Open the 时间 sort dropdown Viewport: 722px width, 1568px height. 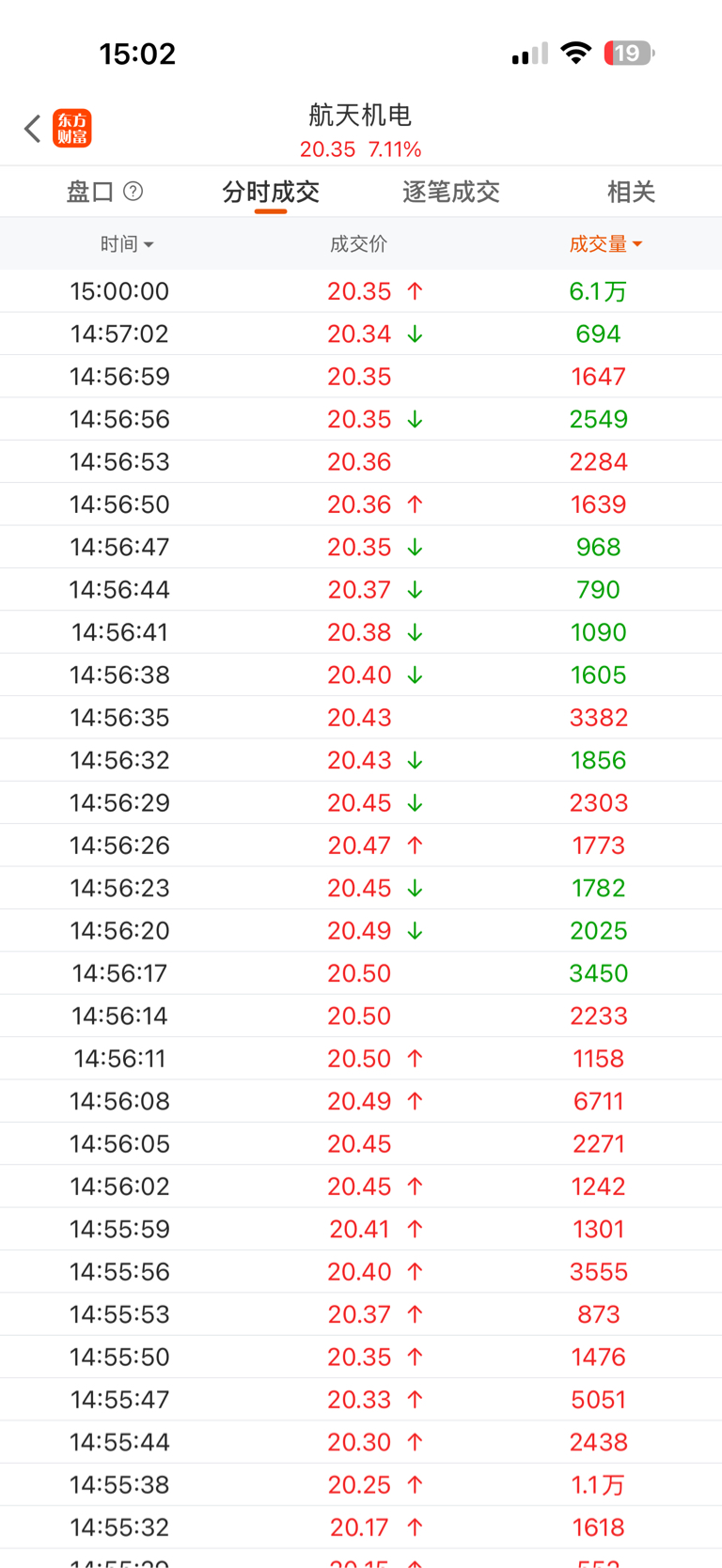(x=127, y=244)
